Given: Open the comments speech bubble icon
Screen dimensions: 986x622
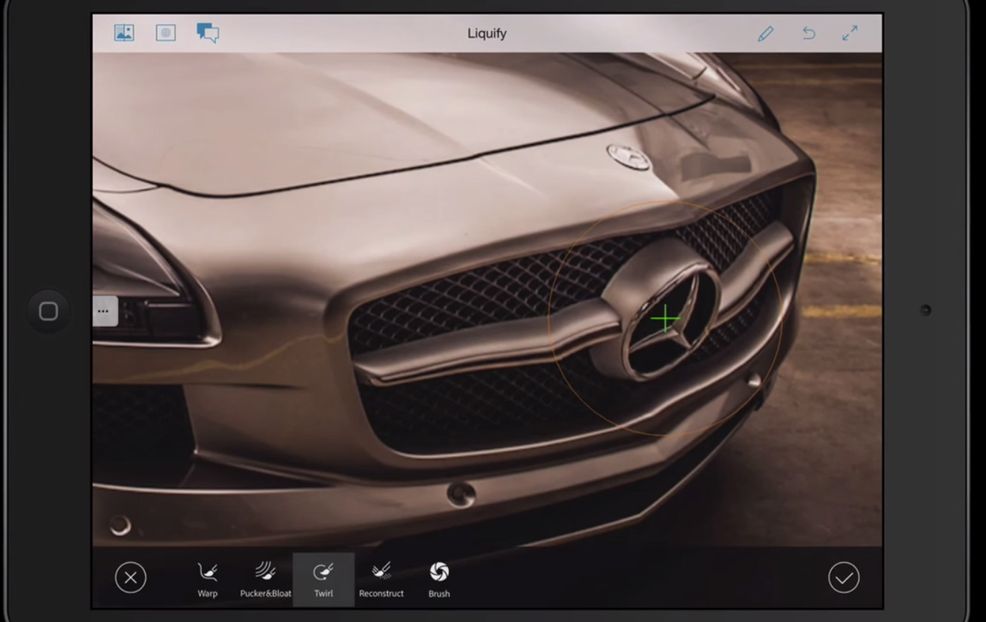Looking at the screenshot, I should click(208, 33).
